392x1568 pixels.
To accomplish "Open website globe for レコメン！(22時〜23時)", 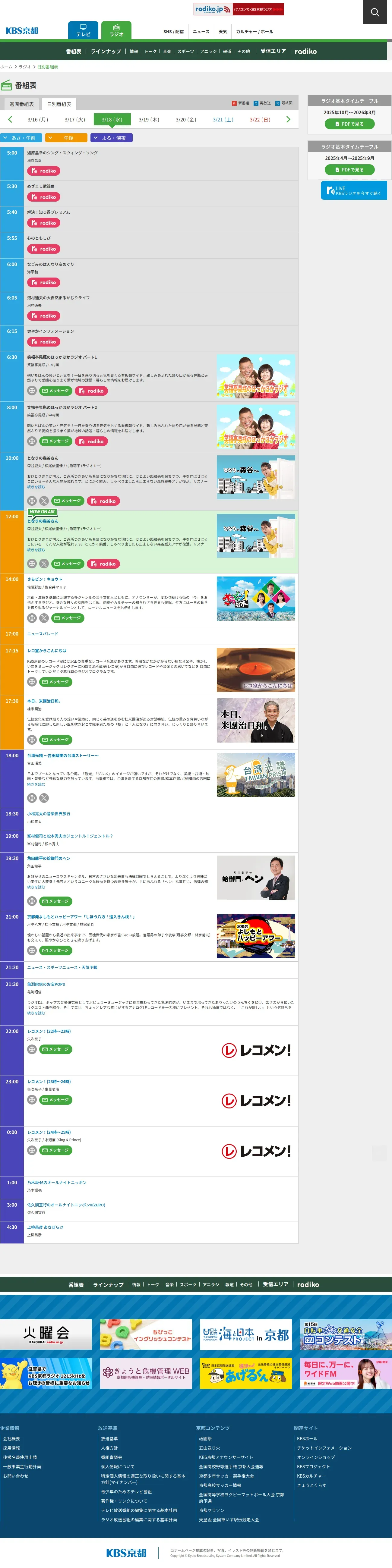I will [32, 1049].
